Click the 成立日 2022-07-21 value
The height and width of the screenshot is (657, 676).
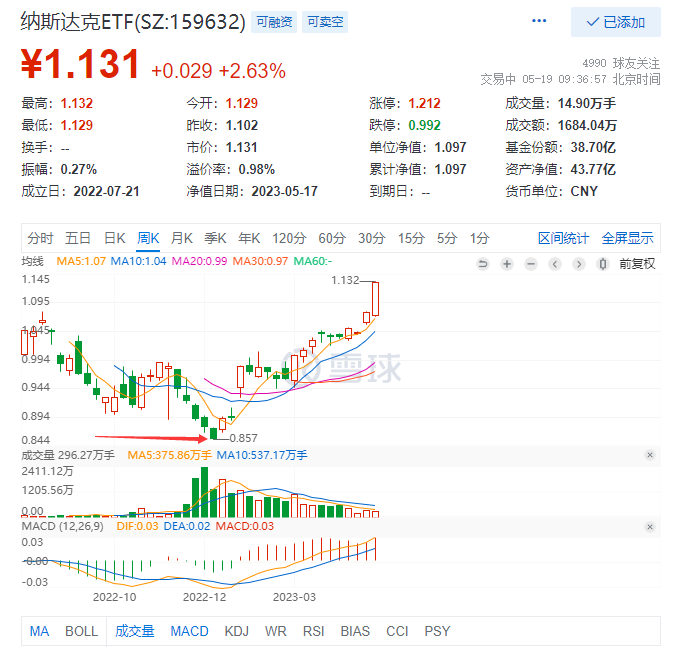click(x=106, y=191)
